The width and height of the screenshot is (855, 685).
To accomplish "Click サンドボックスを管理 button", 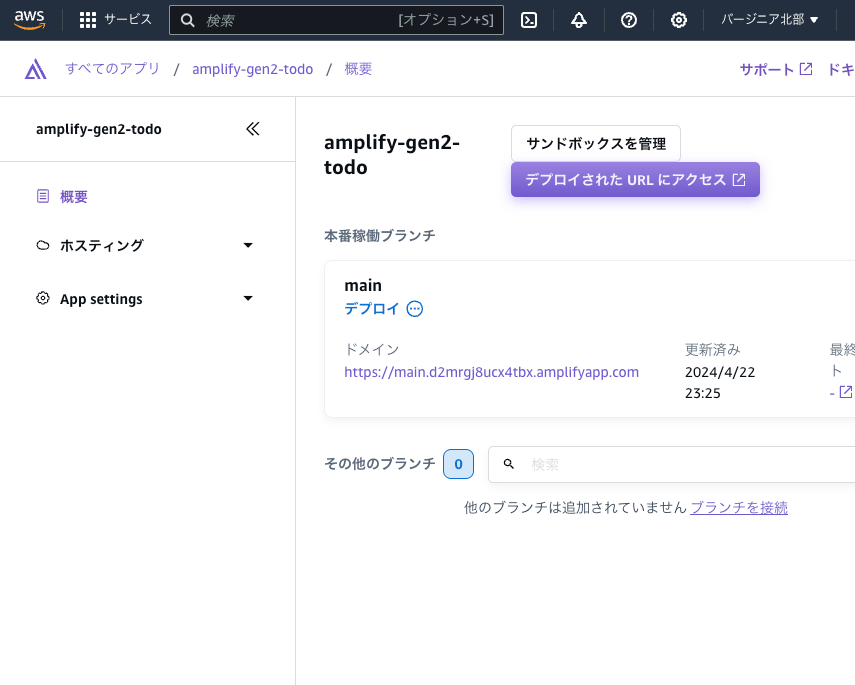I will click(x=595, y=143).
